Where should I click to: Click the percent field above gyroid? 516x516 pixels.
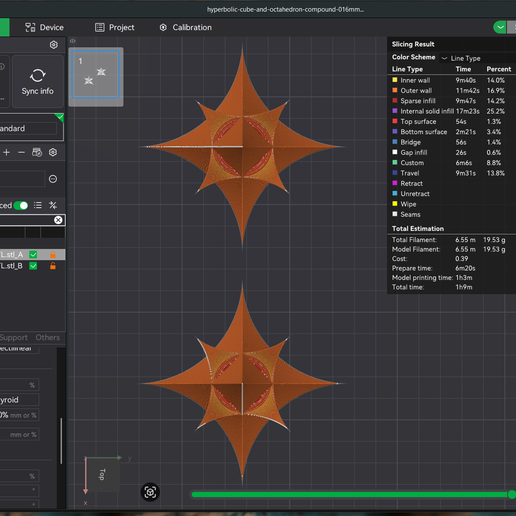tap(19, 385)
